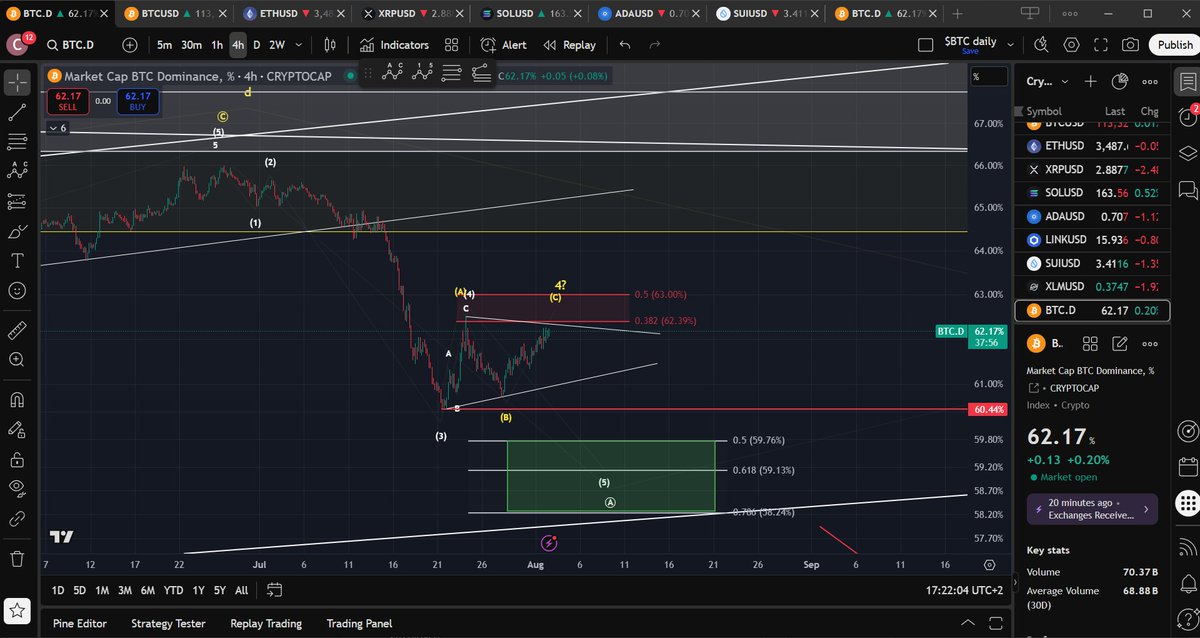Open the indicator templates grid
This screenshot has height=638, width=1200.
click(452, 45)
